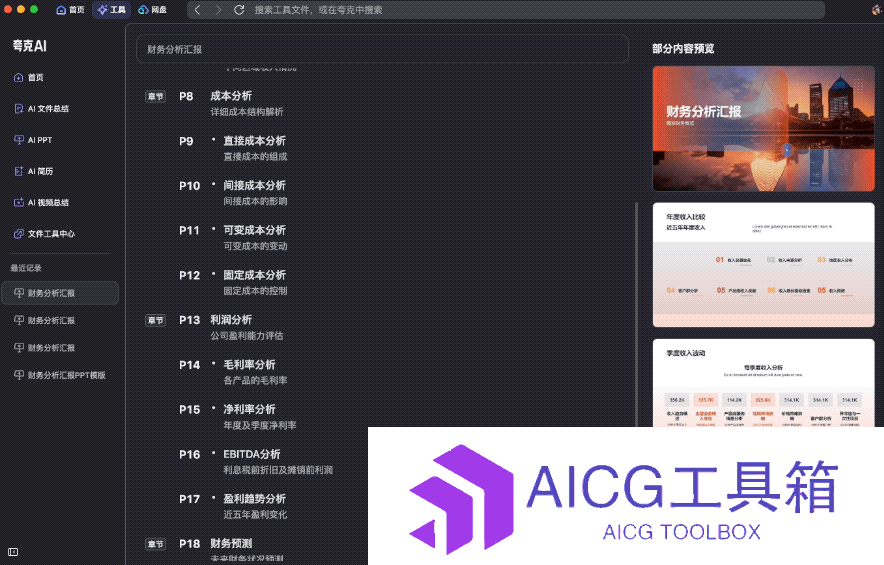Image resolution: width=884 pixels, height=565 pixels.
Task: Select 近五年盈利变化 subtitle
Action: (255, 514)
